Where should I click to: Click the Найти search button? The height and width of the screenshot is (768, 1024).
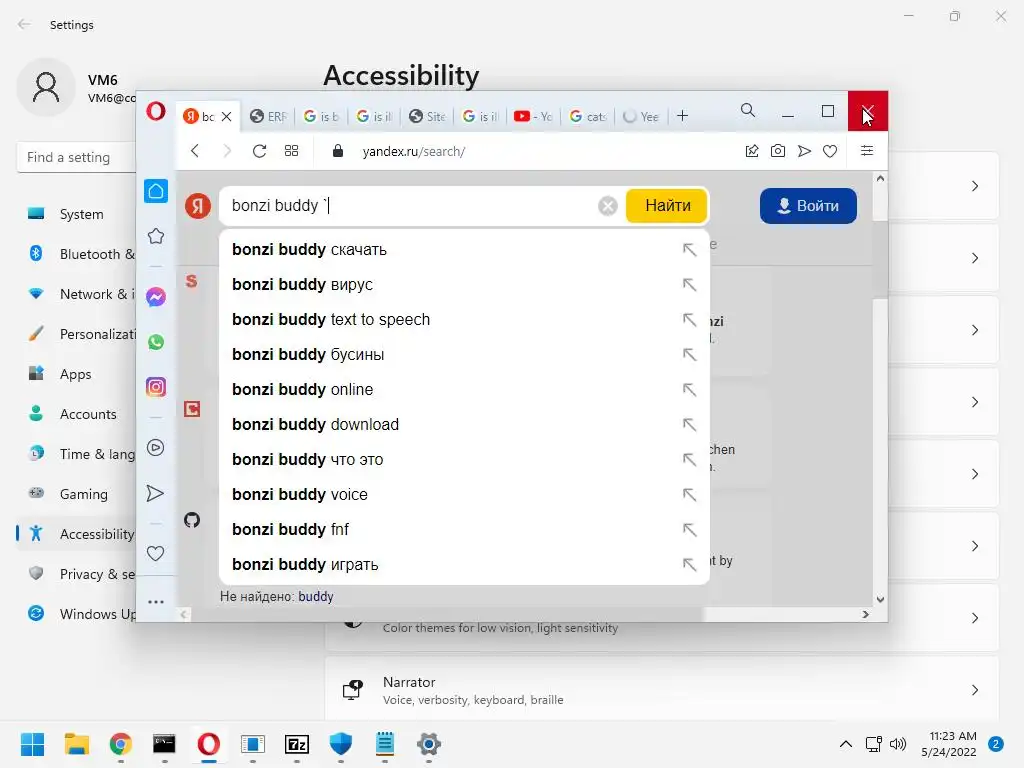click(x=667, y=206)
